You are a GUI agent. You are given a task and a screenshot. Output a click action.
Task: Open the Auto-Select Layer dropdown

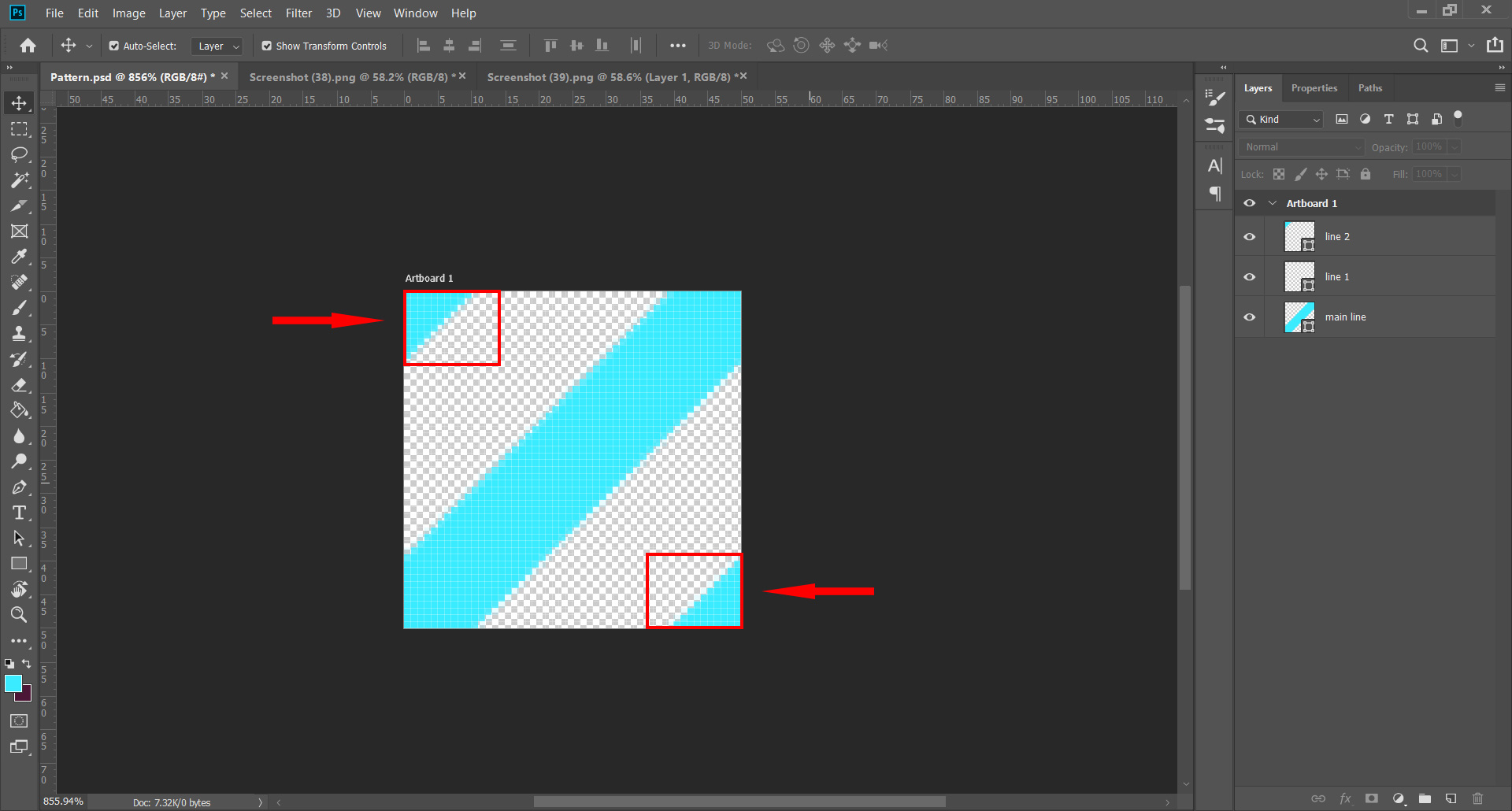pos(217,46)
